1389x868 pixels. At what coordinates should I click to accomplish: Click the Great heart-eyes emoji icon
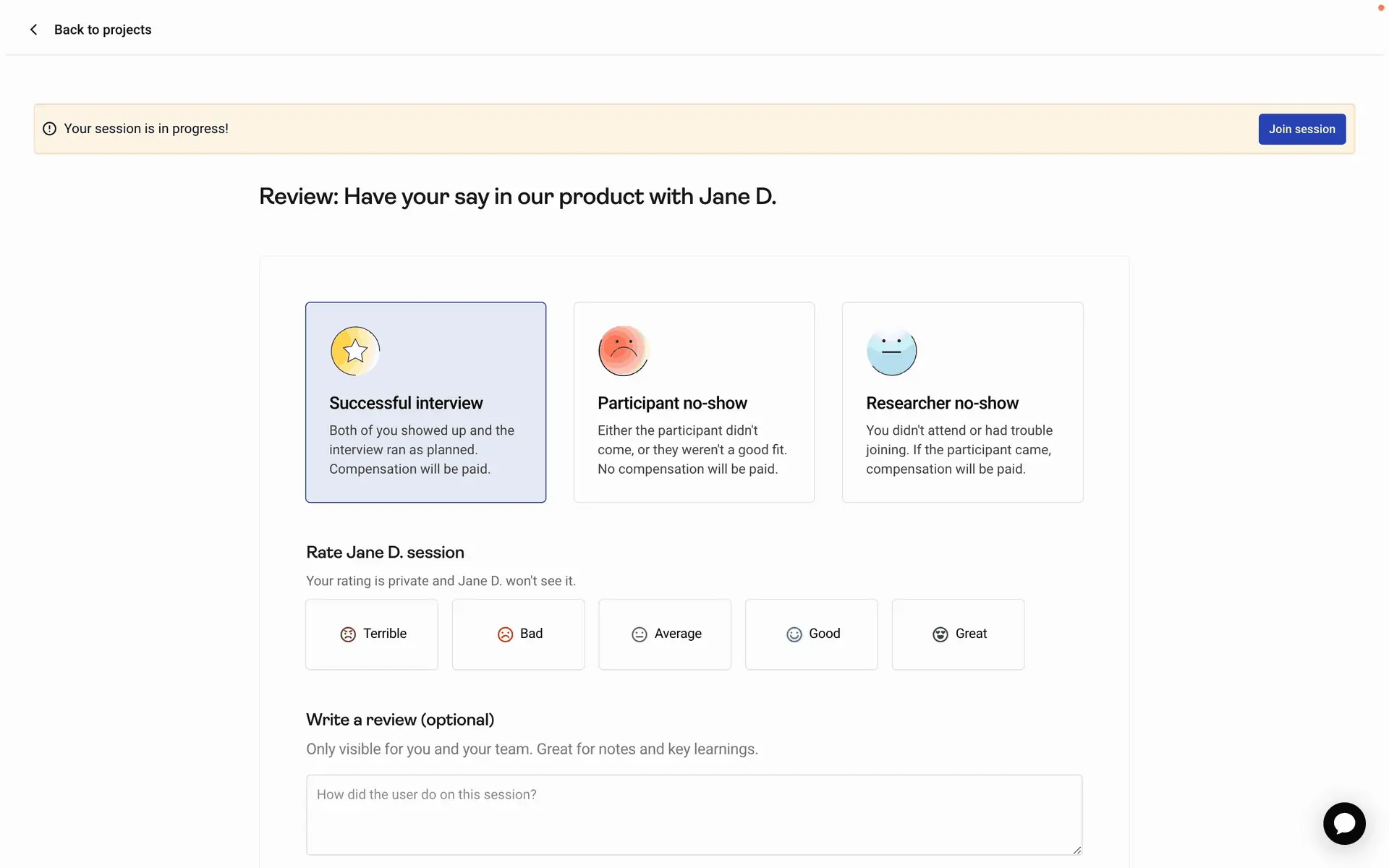point(940,634)
